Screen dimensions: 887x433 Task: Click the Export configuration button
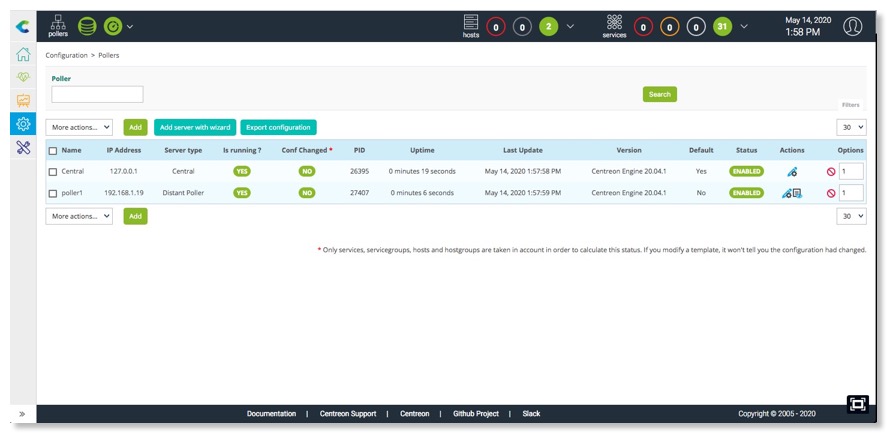click(x=278, y=127)
